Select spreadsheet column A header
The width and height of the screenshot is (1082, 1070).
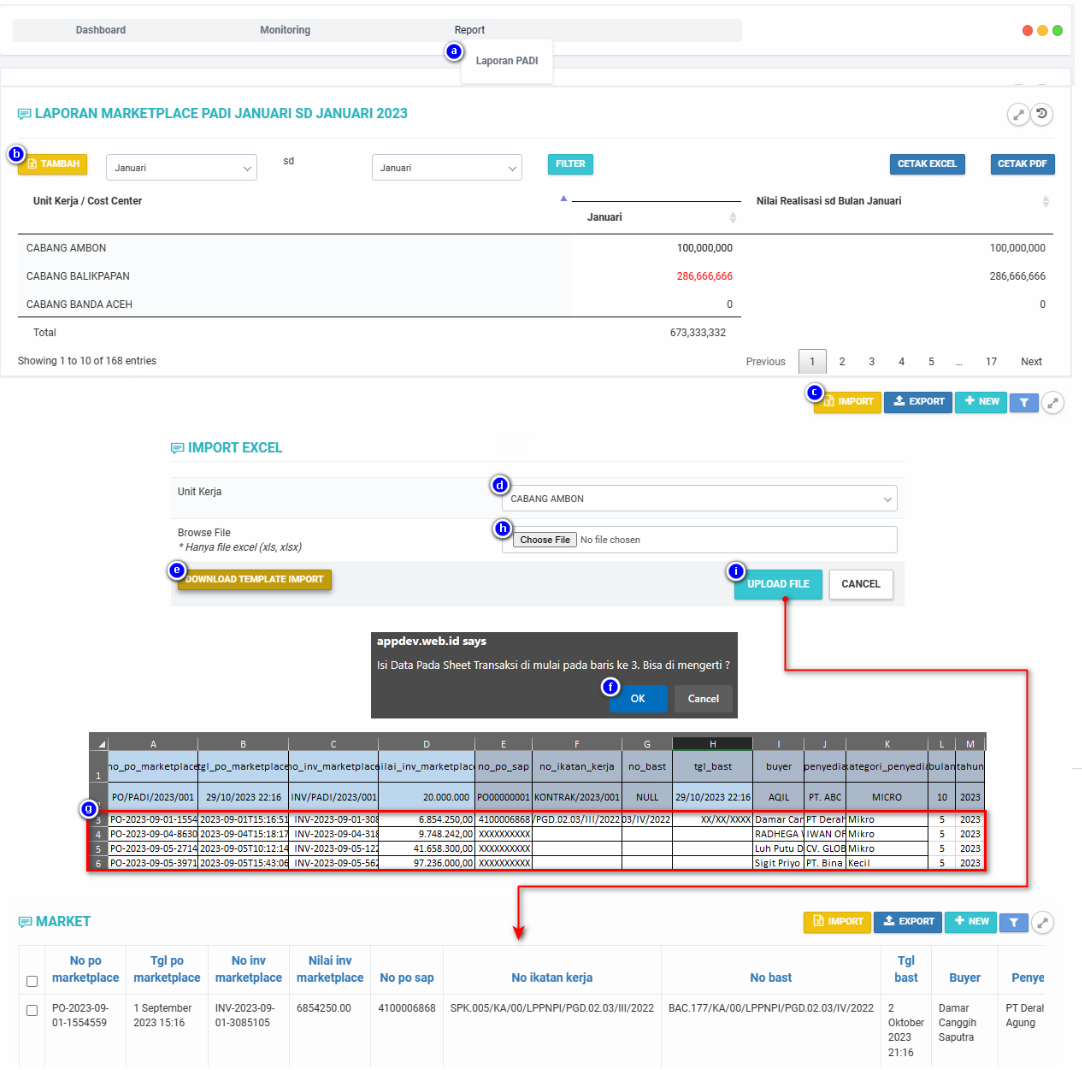coord(153,744)
